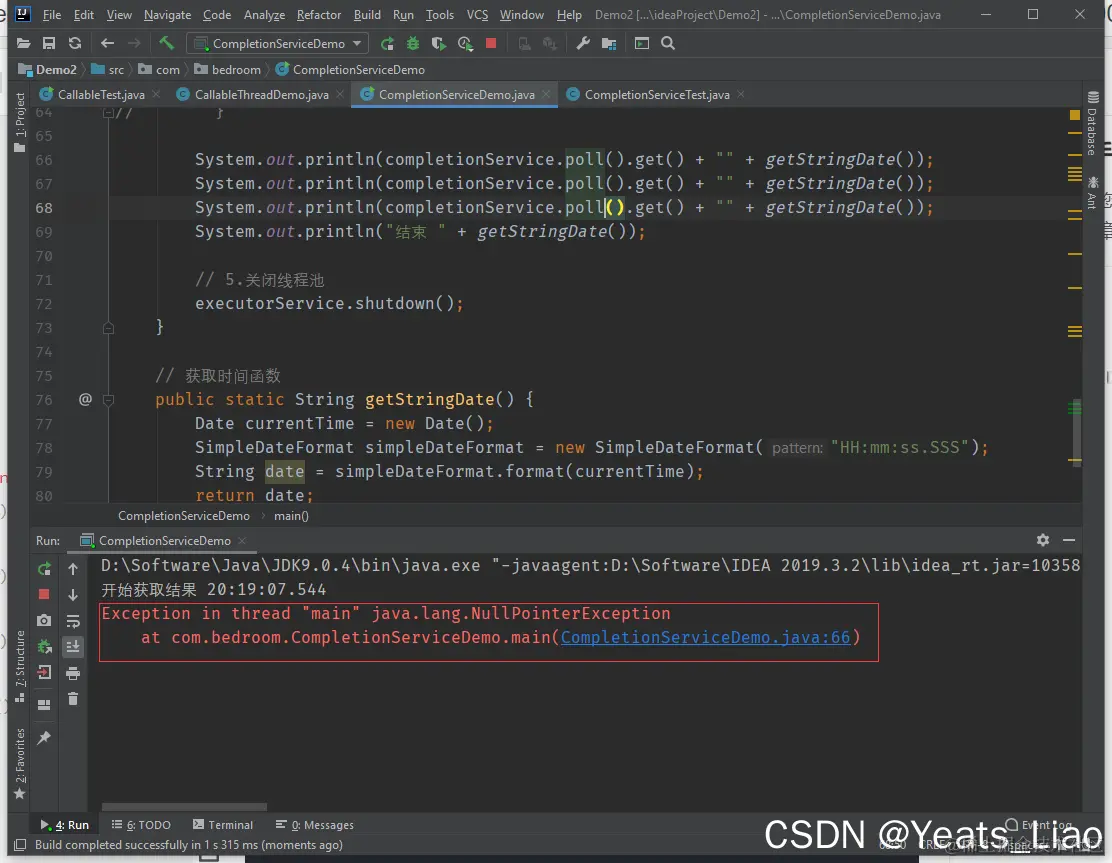This screenshot has height=863, width=1112.
Task: Click the horizontal scrollbar in Run console
Action: coord(184,807)
